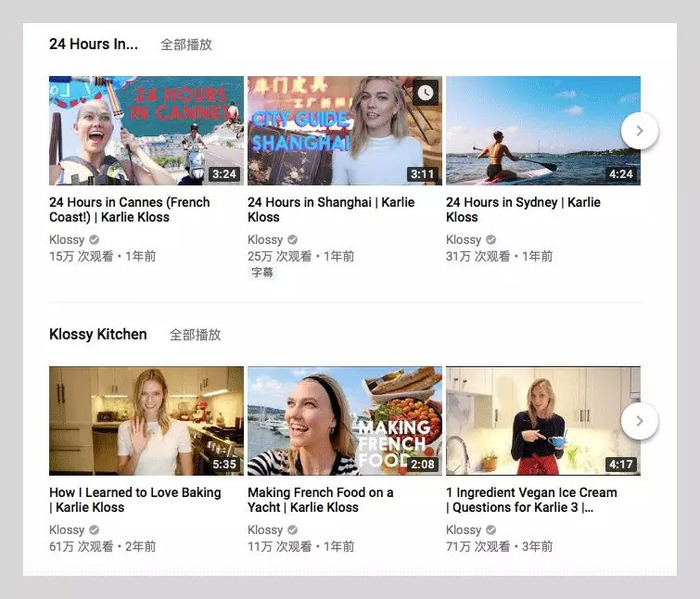
Task: Click verified badge under the Baking video
Action: 94,530
